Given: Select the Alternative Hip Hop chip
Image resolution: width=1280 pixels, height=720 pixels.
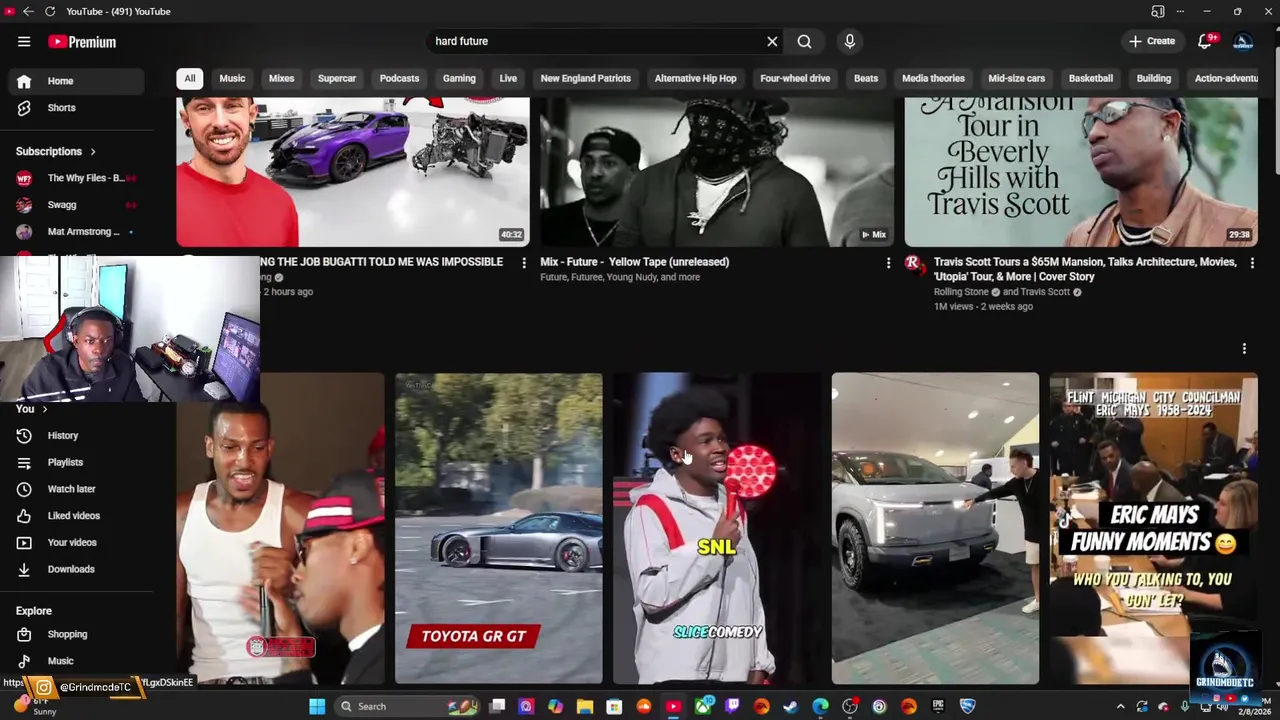Looking at the screenshot, I should pyautogui.click(x=695, y=78).
